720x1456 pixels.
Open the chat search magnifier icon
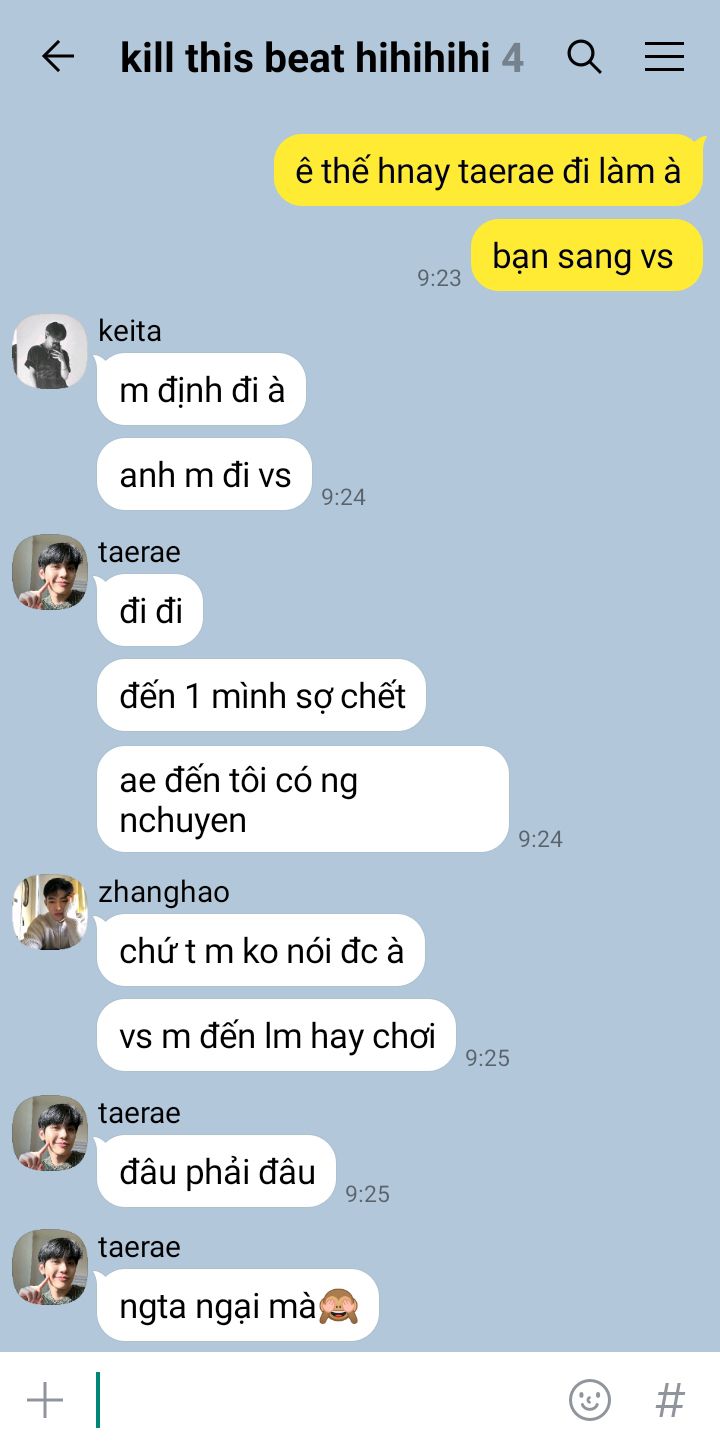click(584, 57)
